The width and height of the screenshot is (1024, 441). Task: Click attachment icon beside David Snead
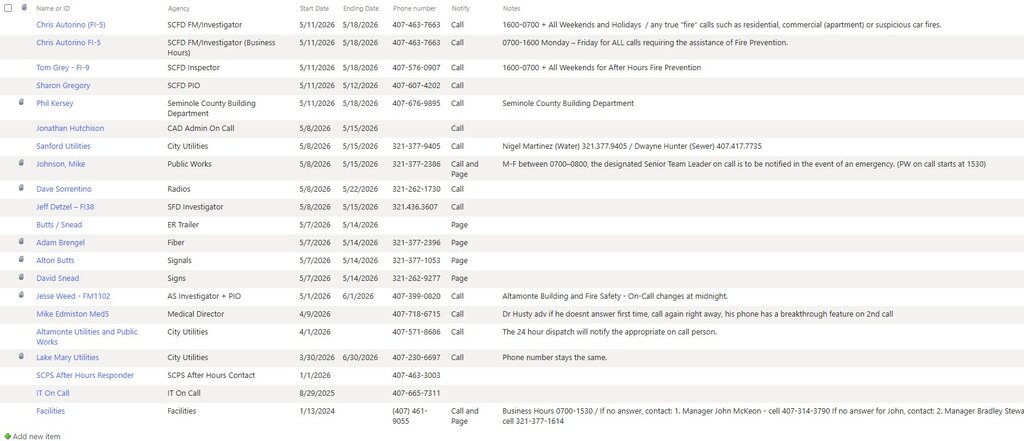[x=20, y=278]
